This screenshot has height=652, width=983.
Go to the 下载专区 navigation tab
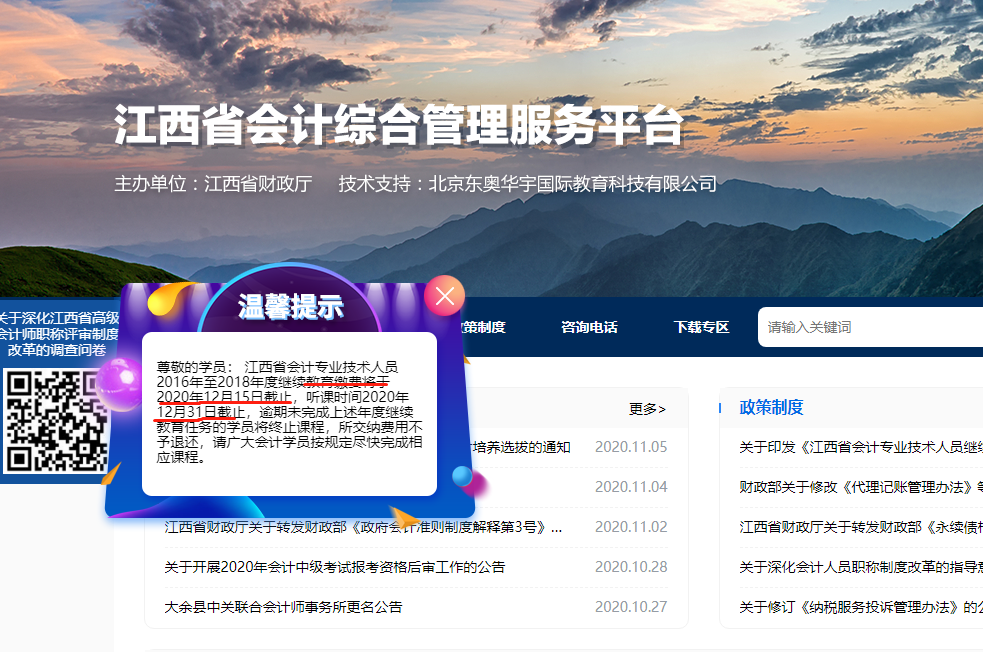coord(701,327)
